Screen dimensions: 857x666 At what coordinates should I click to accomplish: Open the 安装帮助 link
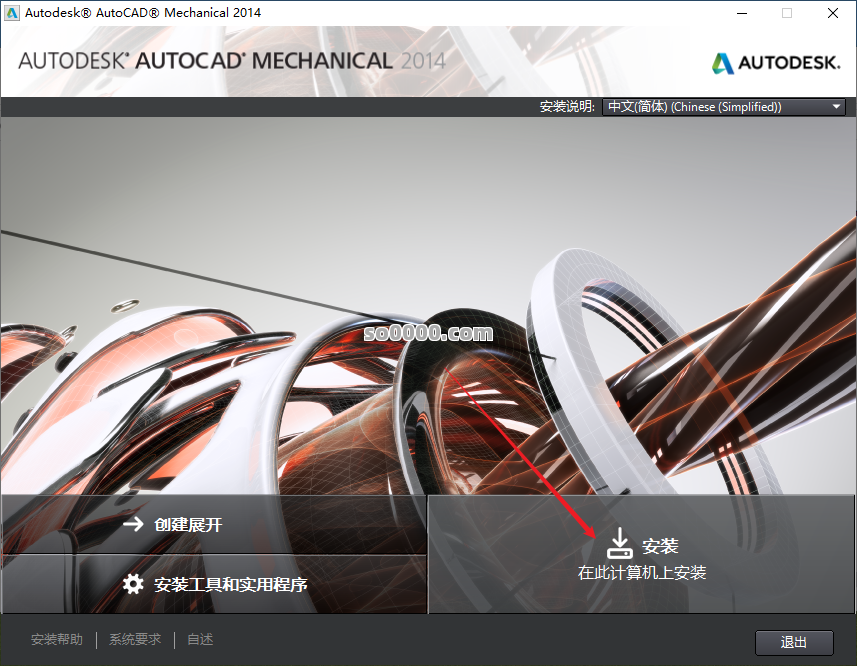point(57,640)
